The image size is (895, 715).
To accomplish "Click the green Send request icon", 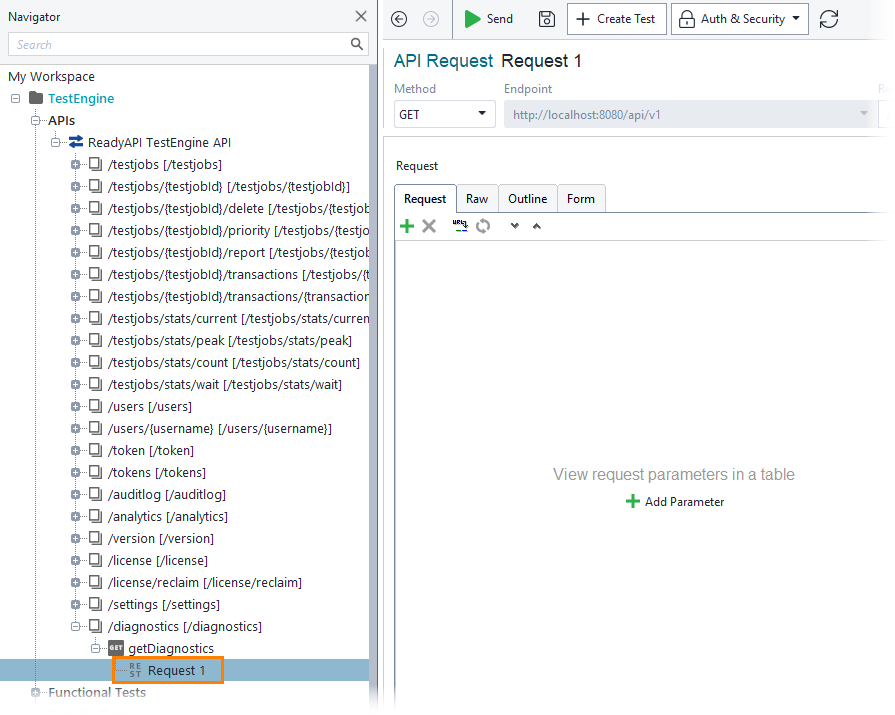I will [x=471, y=18].
